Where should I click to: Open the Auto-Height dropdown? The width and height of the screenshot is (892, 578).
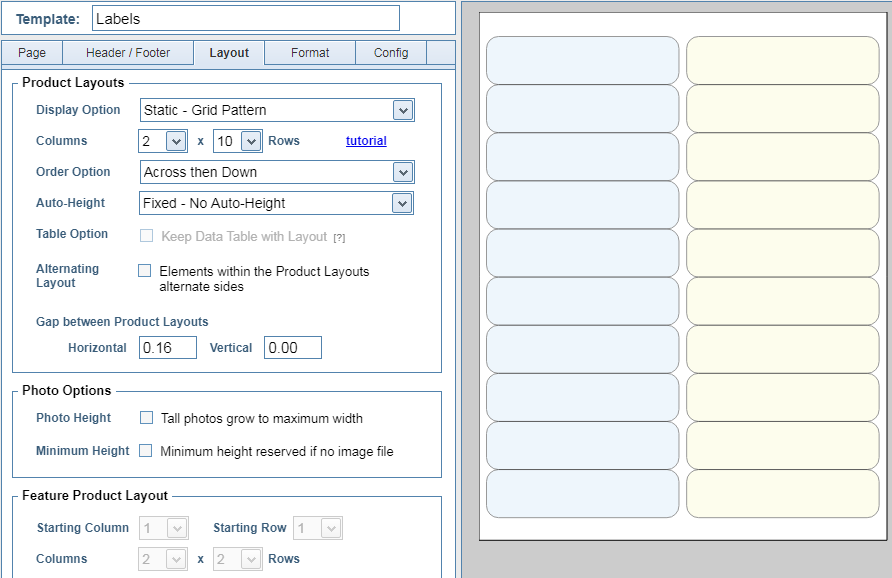(277, 203)
